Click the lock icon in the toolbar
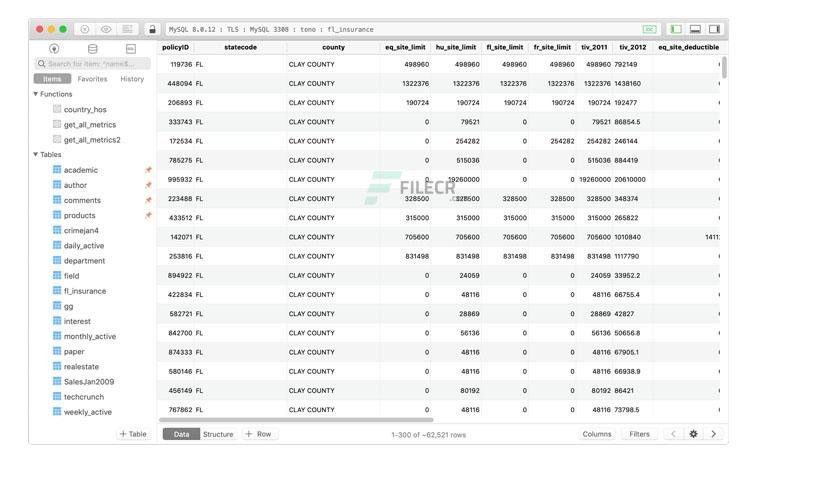Image resolution: width=836 pixels, height=484 pixels. tap(152, 29)
